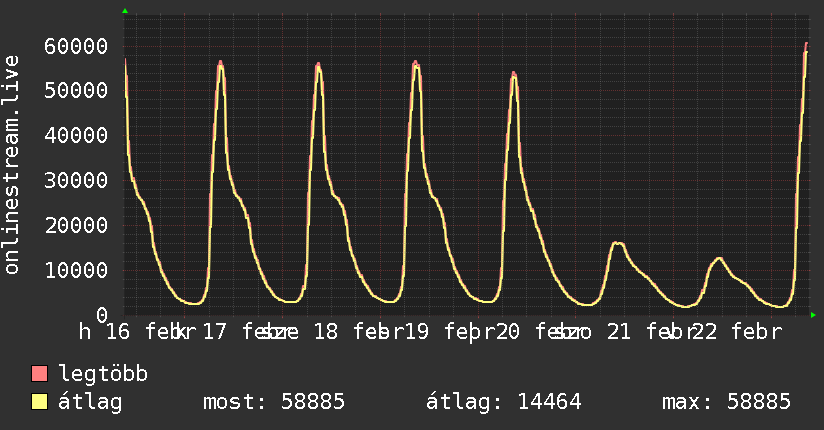Screen dimensions: 824x430
Task: Click the 0 label on the y-axis
Action: (x=101, y=315)
